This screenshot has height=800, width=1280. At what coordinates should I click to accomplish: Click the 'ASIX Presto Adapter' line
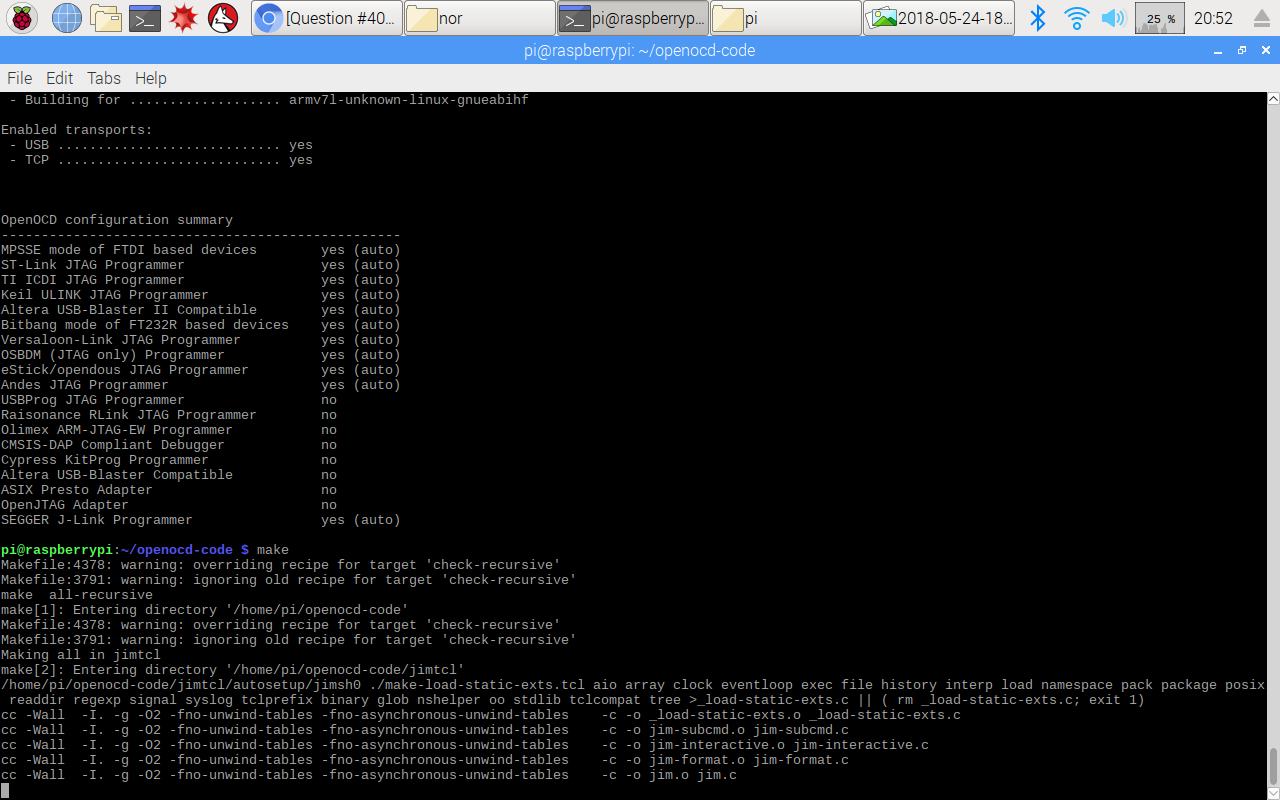coord(169,490)
